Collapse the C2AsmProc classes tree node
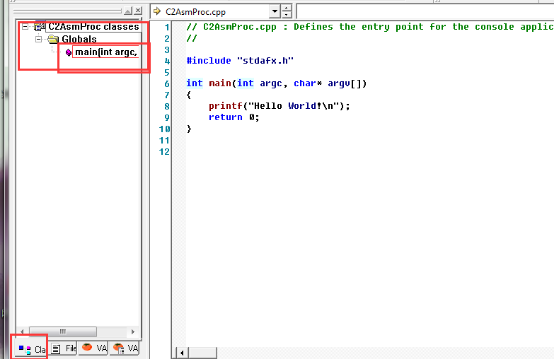This screenshot has height=360, width=554. [x=25, y=26]
